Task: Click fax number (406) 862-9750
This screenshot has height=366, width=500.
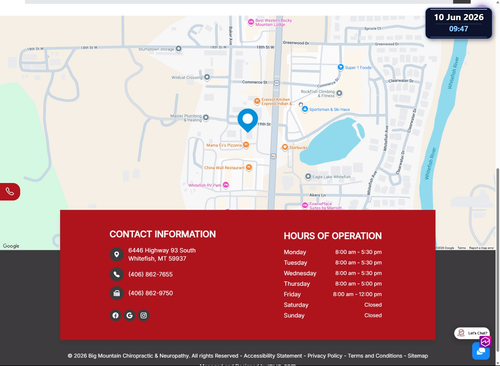Action: click(151, 293)
